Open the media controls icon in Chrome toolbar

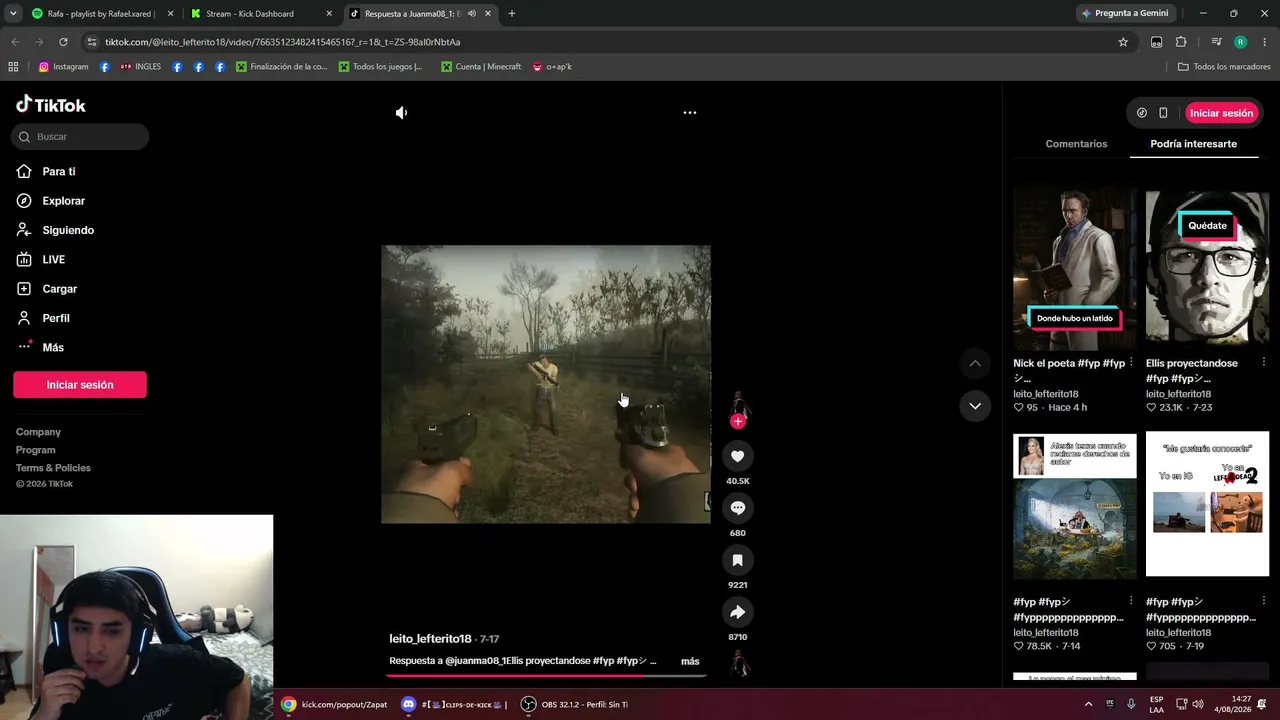1216,42
